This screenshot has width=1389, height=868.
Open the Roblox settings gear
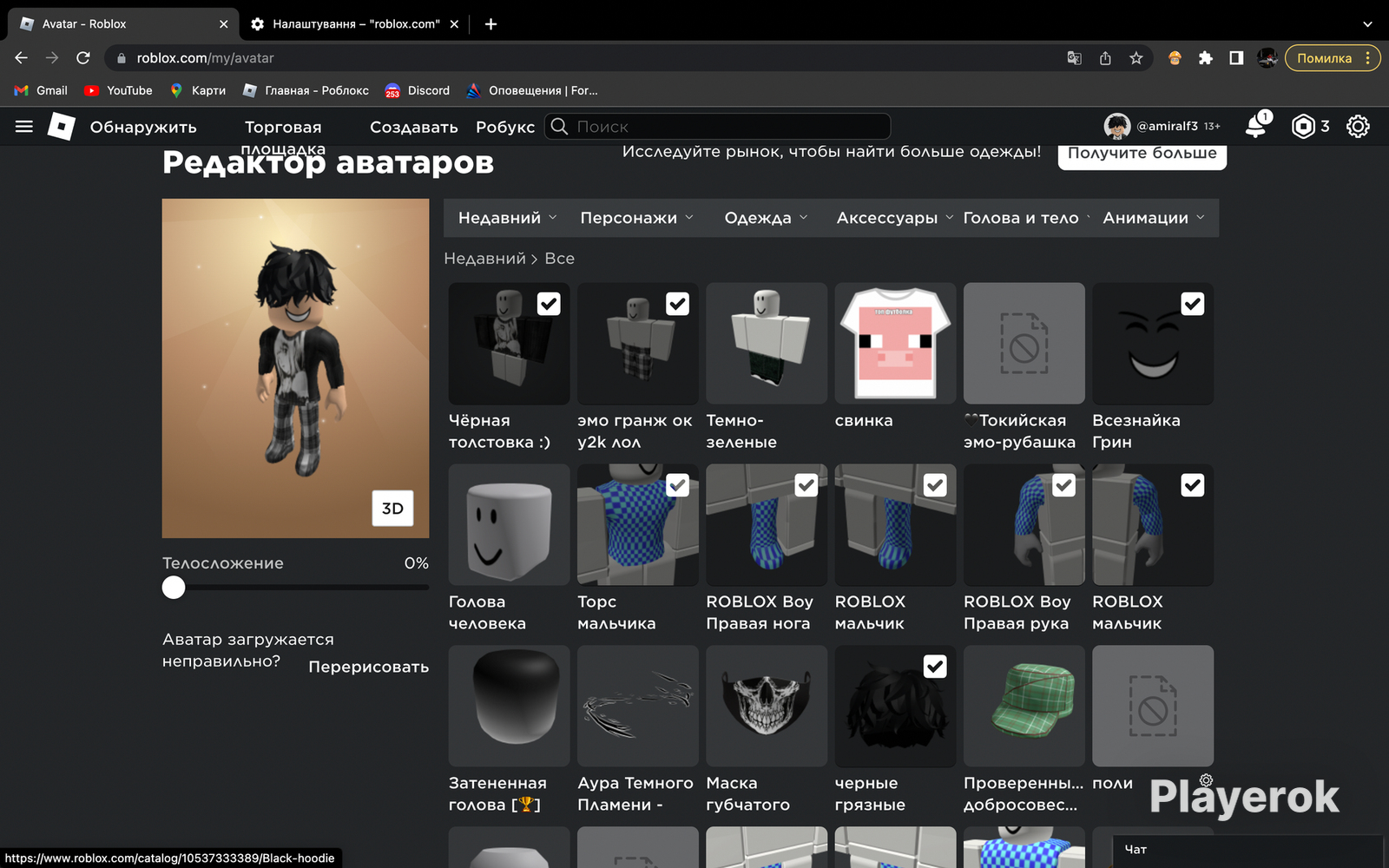[1358, 127]
